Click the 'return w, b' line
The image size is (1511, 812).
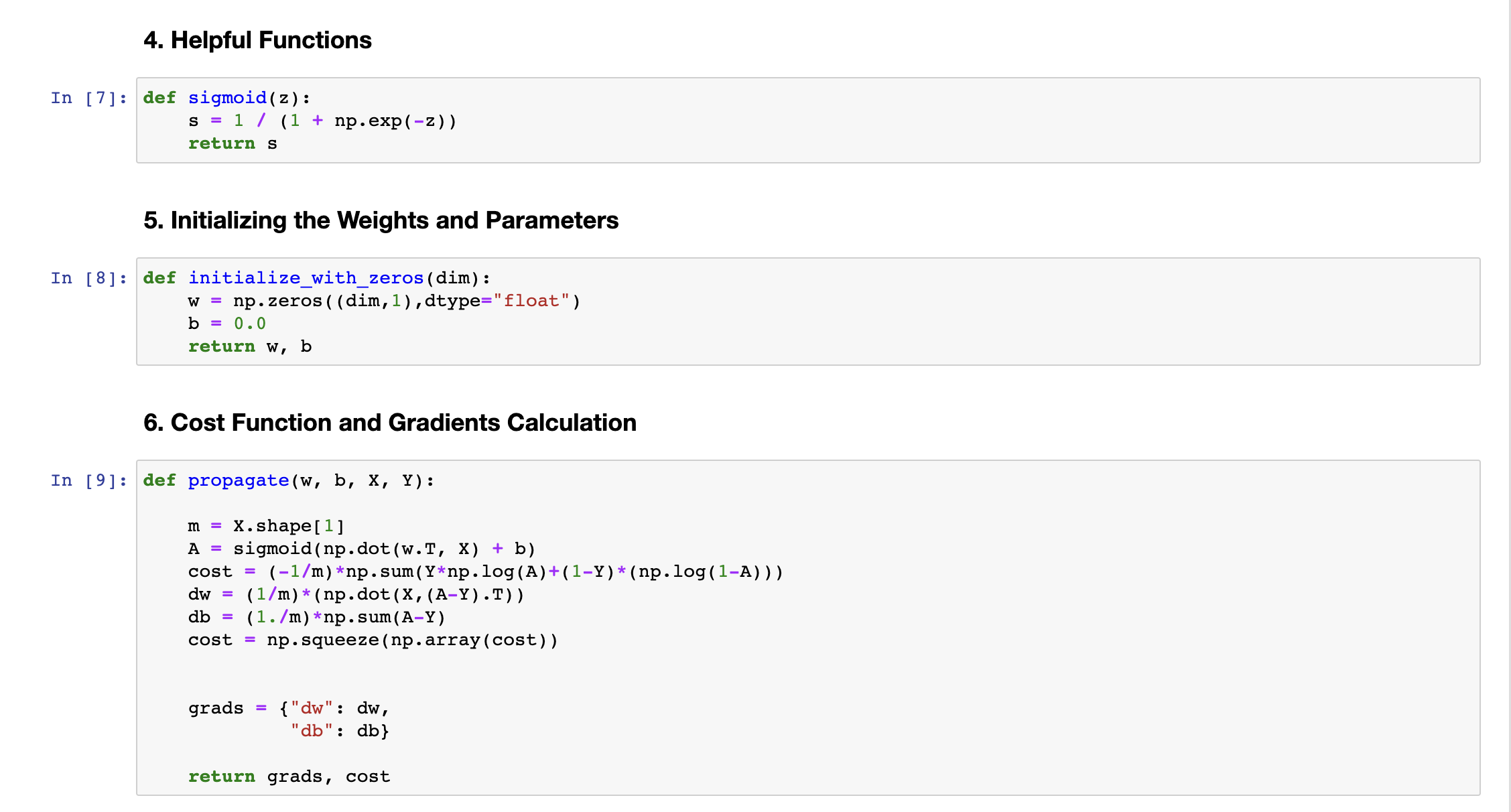pos(249,347)
